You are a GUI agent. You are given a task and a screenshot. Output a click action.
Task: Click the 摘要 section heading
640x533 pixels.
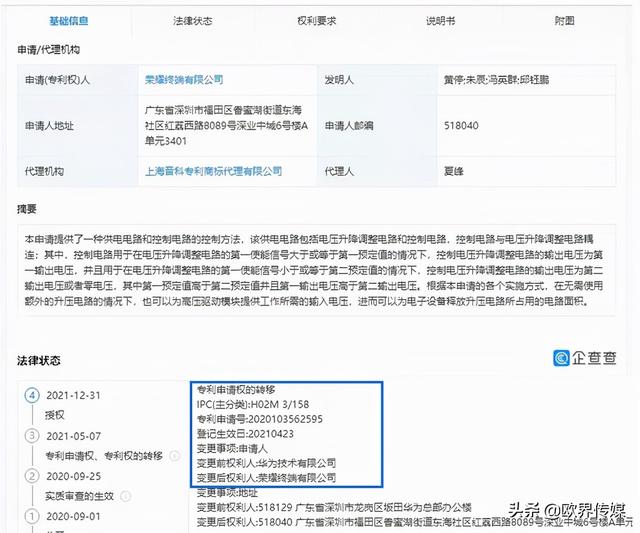[27, 209]
